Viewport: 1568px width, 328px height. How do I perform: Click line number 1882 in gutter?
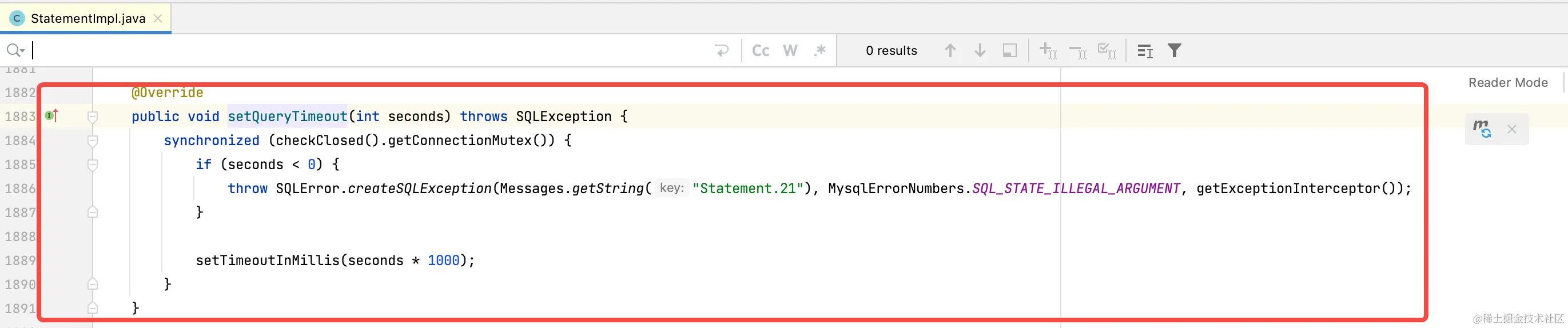pos(20,93)
